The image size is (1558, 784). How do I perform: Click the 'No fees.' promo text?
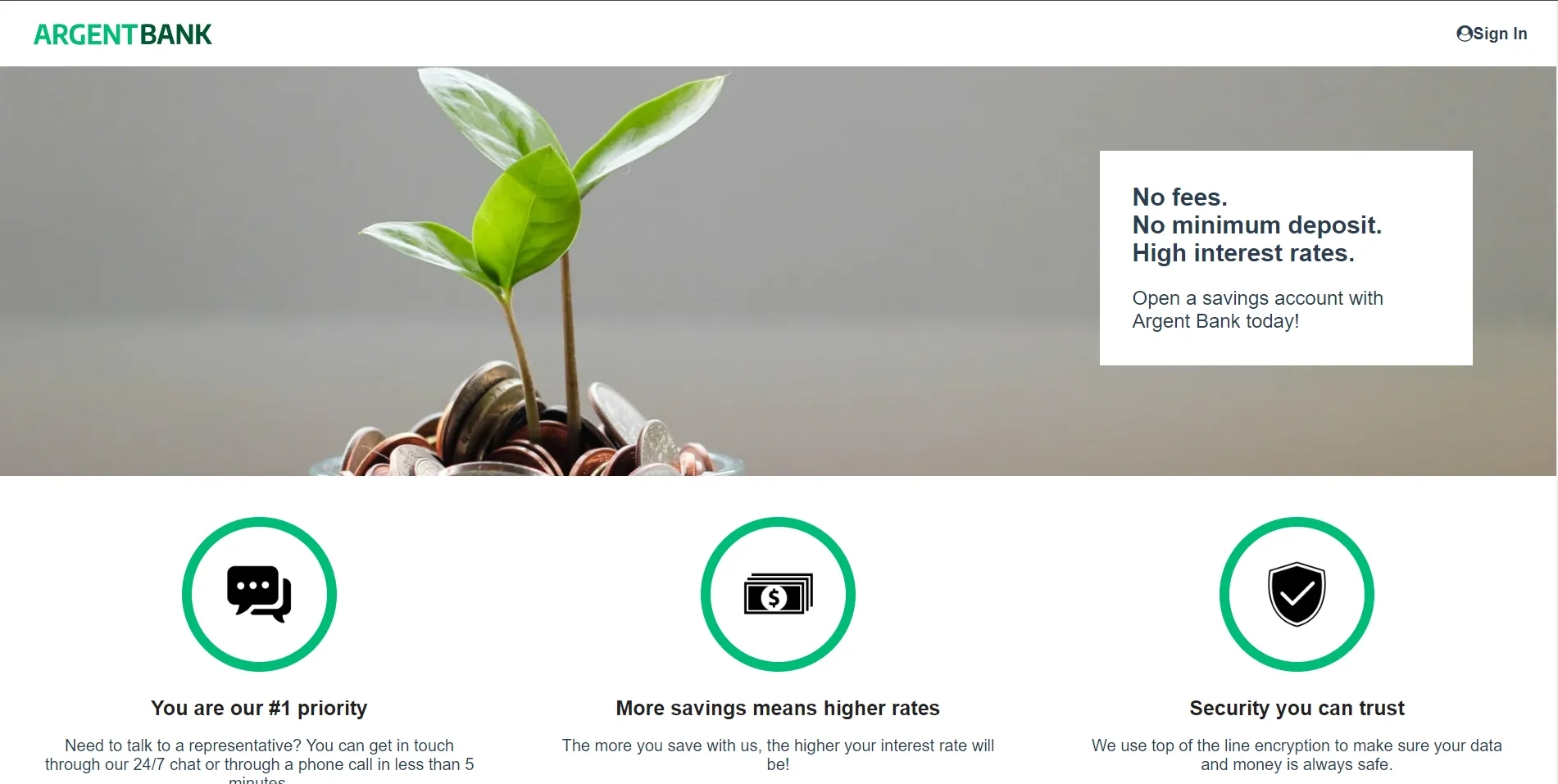[x=1179, y=197]
